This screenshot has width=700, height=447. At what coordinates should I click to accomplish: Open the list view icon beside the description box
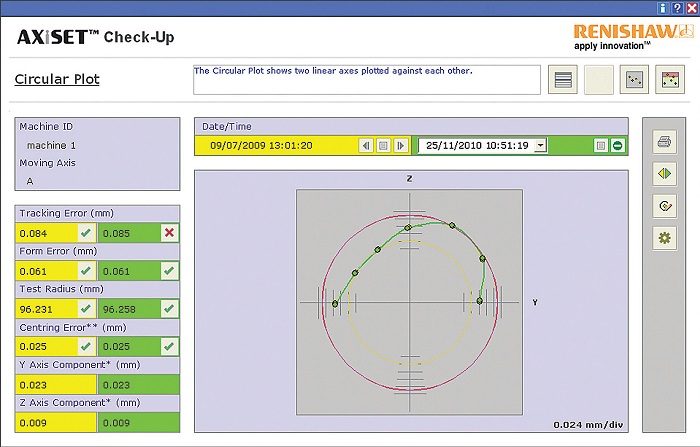(562, 79)
